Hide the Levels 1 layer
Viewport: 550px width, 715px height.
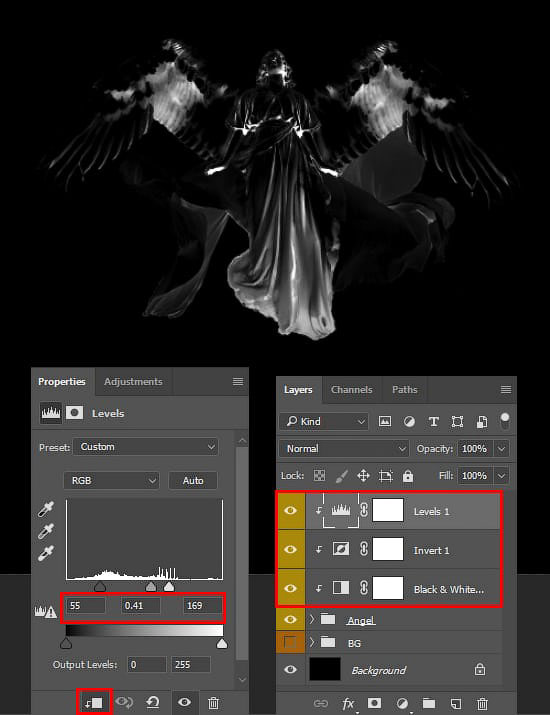pos(291,511)
